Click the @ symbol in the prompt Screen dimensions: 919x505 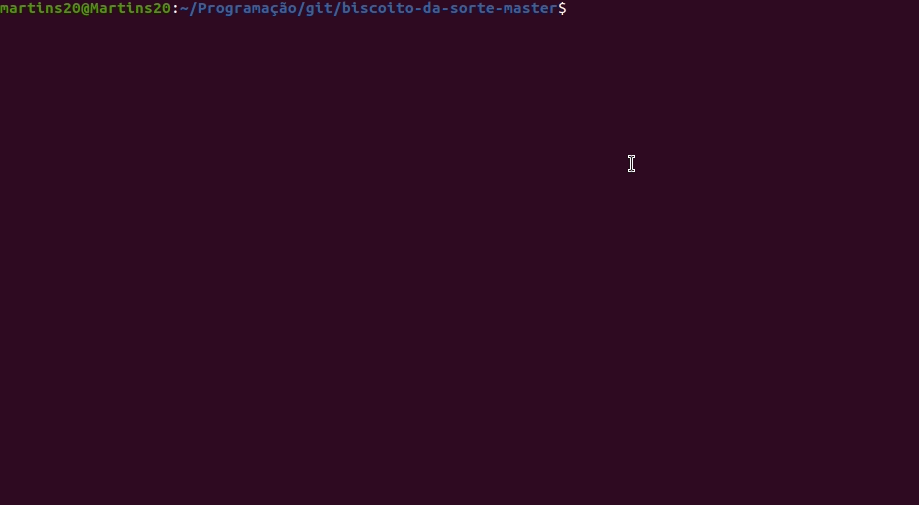point(85,8)
